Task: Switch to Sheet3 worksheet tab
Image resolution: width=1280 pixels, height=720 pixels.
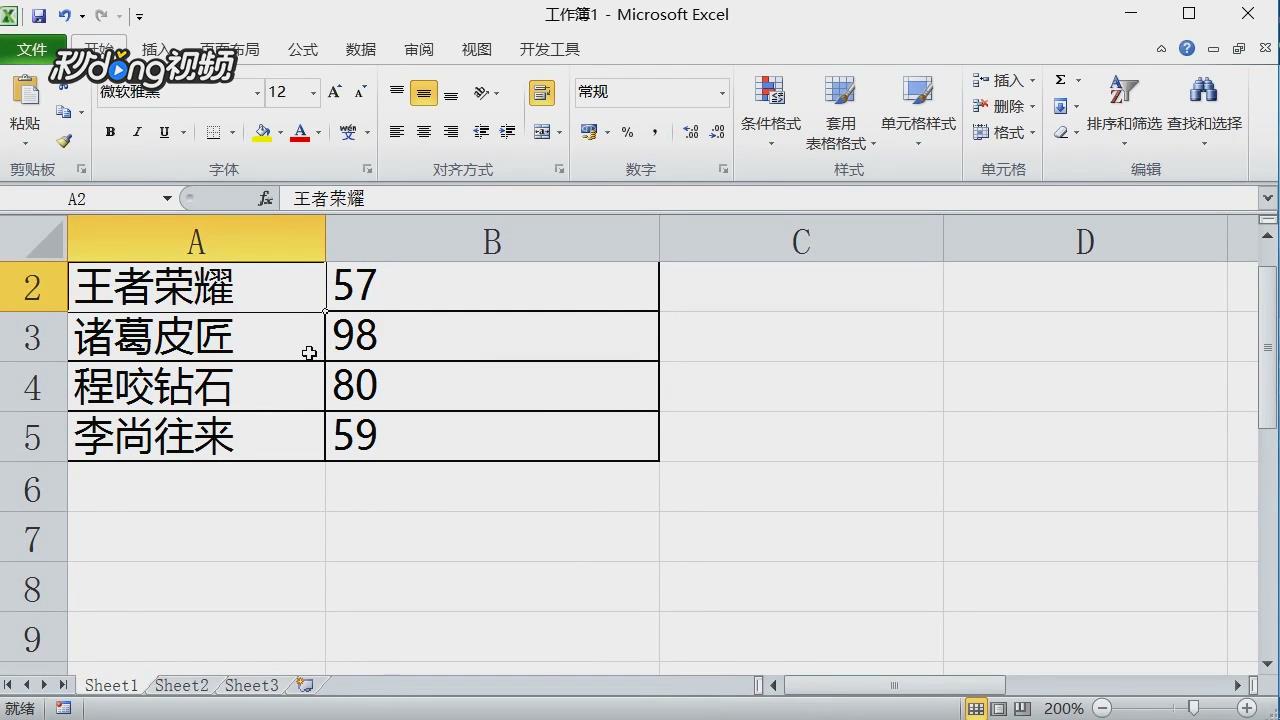Action: tap(251, 685)
